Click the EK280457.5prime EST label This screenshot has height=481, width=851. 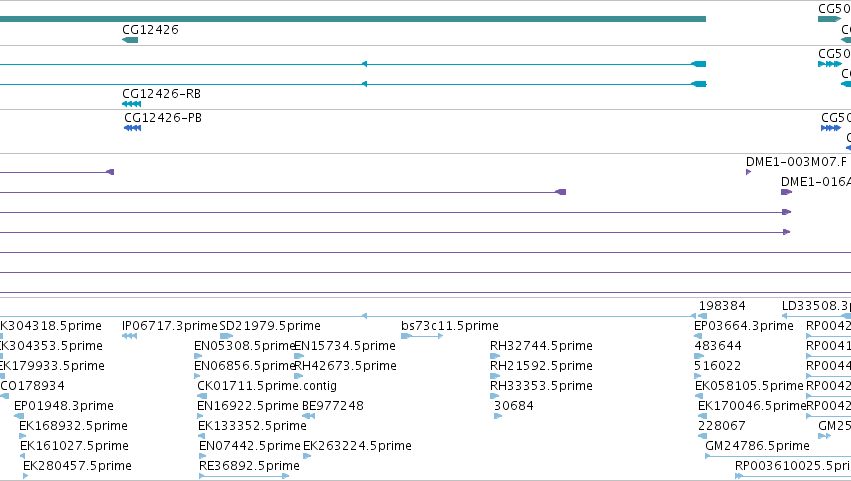pyautogui.click(x=77, y=466)
